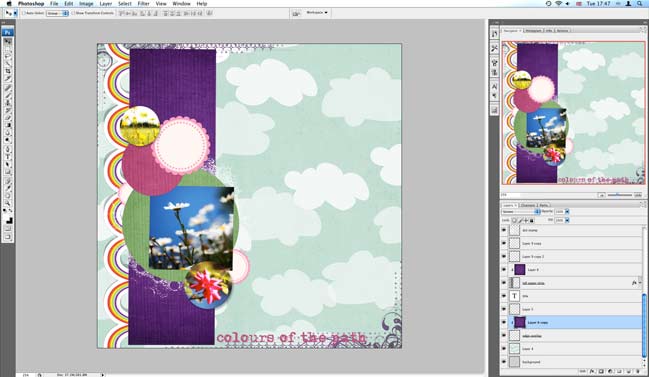
Task: Create new adjustment layer icon
Action: (x=610, y=371)
